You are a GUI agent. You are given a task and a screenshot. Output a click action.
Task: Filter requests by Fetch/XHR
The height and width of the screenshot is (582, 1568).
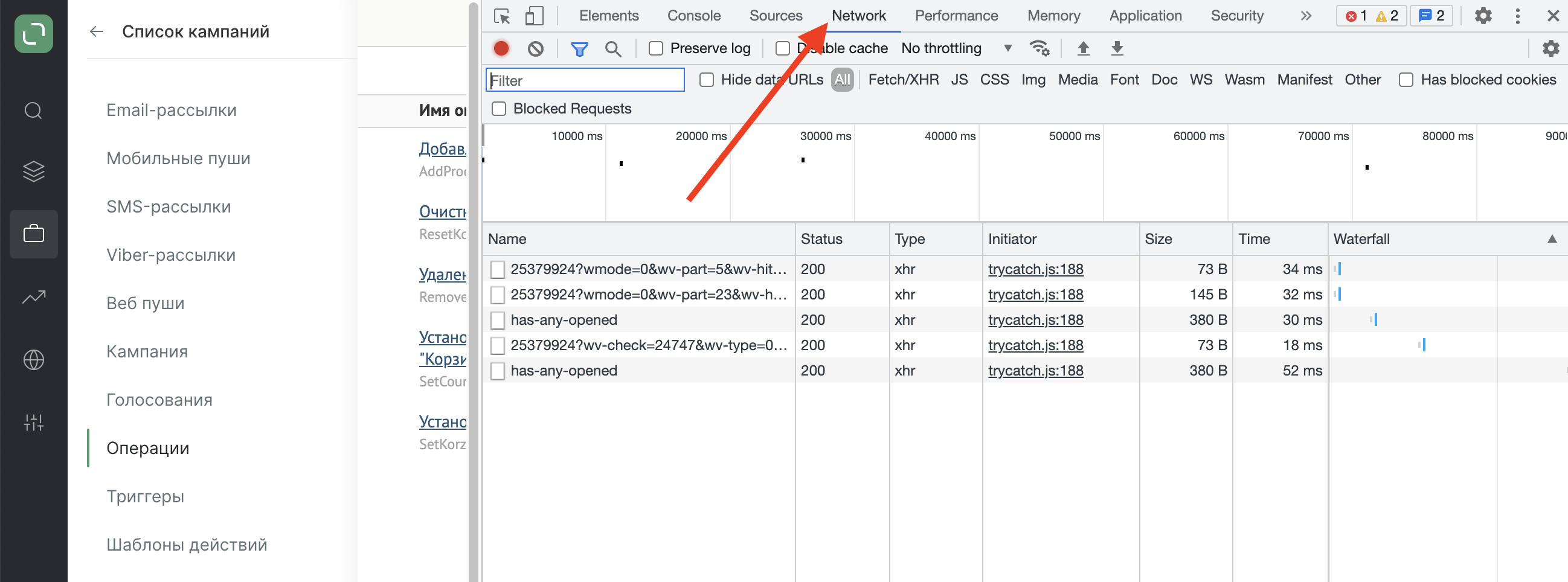click(x=903, y=80)
